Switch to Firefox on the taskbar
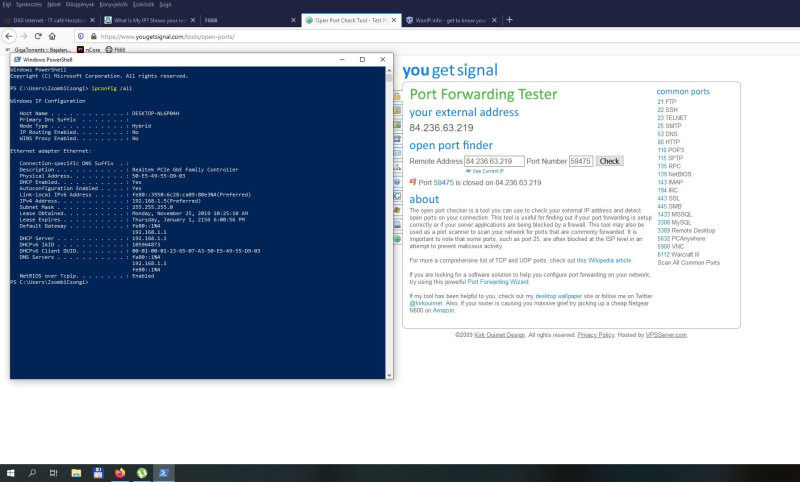The height and width of the screenshot is (482, 800). click(x=120, y=473)
